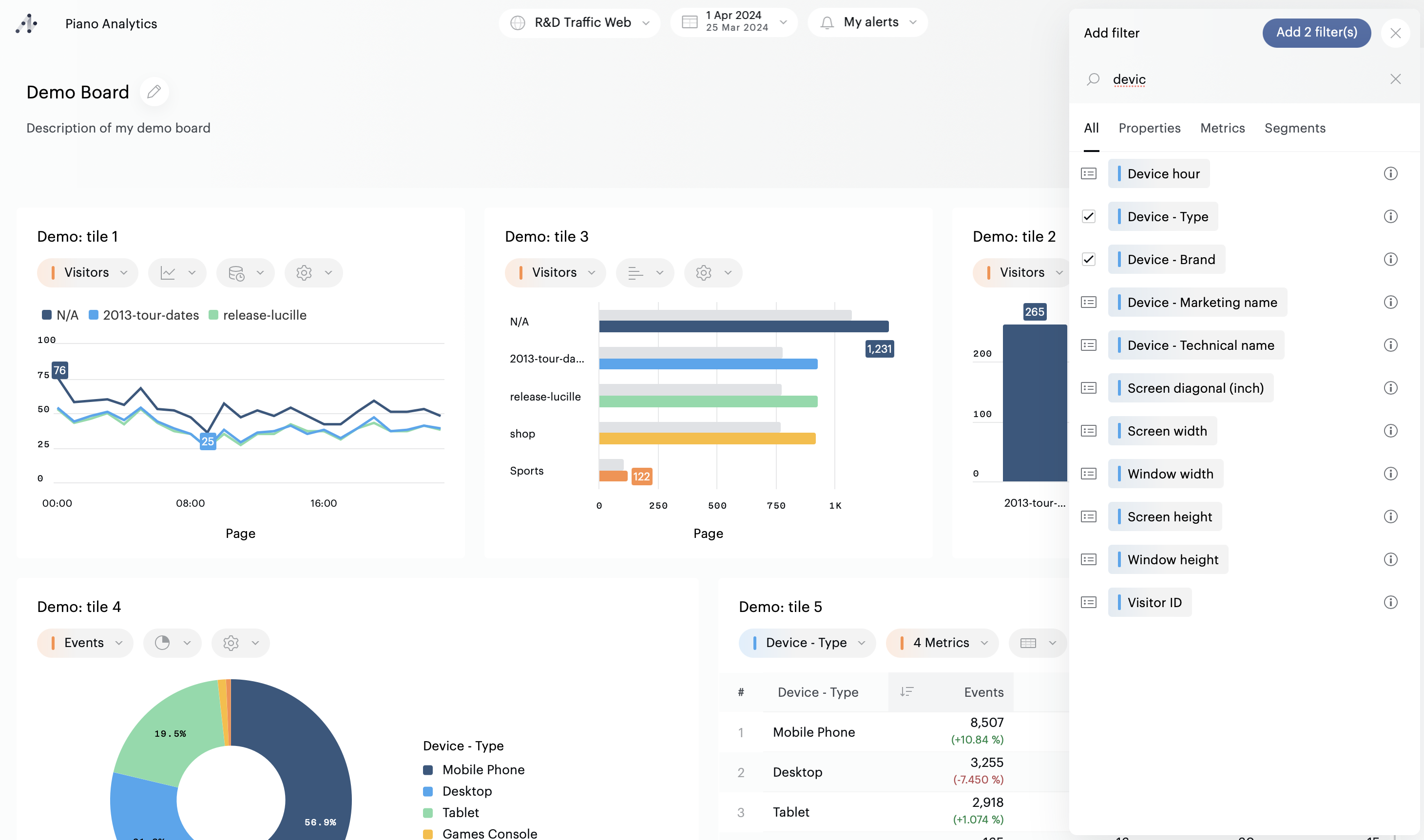Click the settings gear in Demo tile 3
1424x840 pixels.
click(704, 273)
